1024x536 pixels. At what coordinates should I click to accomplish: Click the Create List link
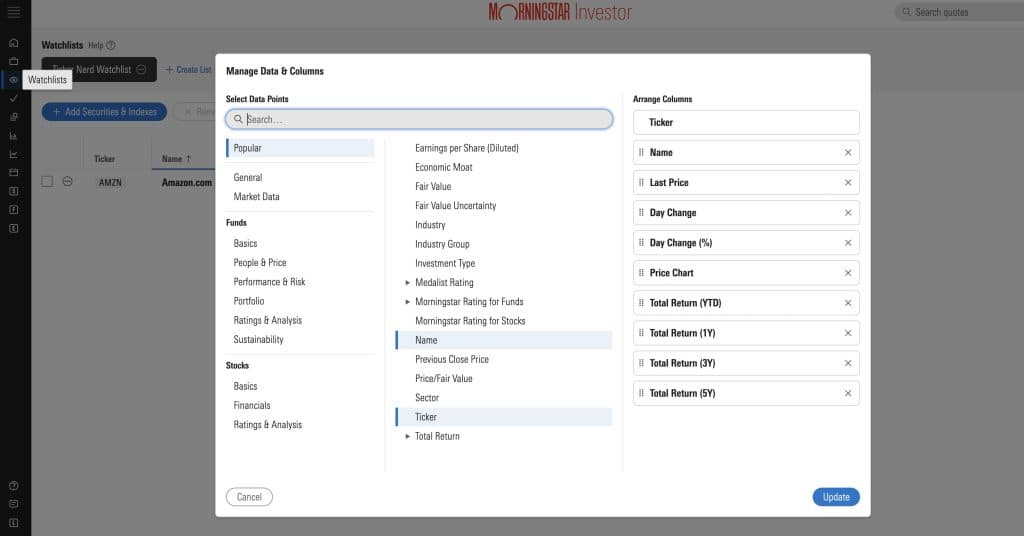click(189, 69)
